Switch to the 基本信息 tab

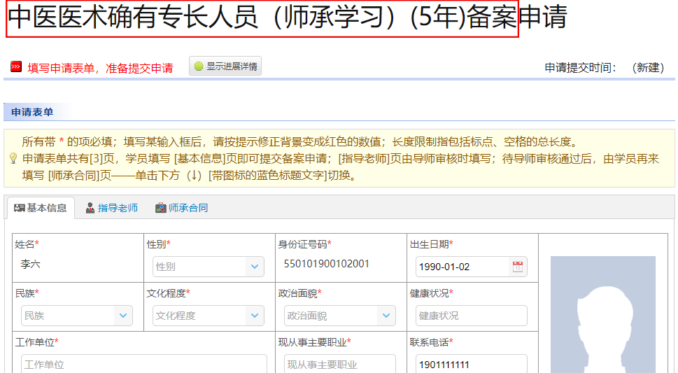(x=41, y=208)
